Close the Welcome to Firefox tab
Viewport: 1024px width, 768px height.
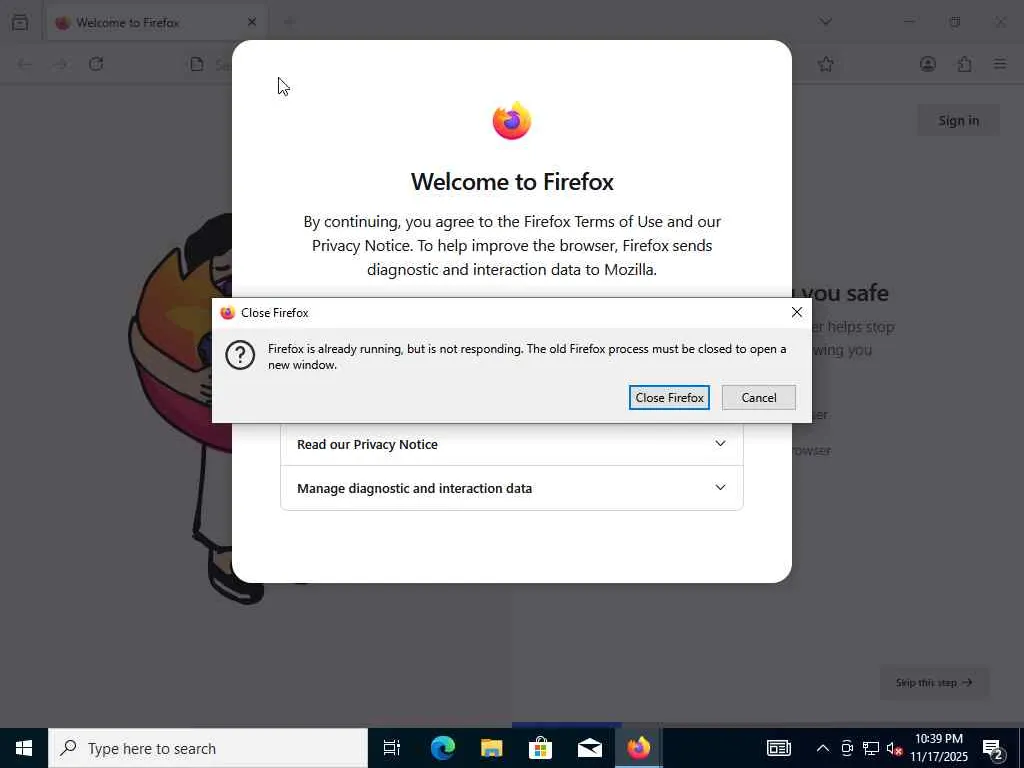coord(251,22)
